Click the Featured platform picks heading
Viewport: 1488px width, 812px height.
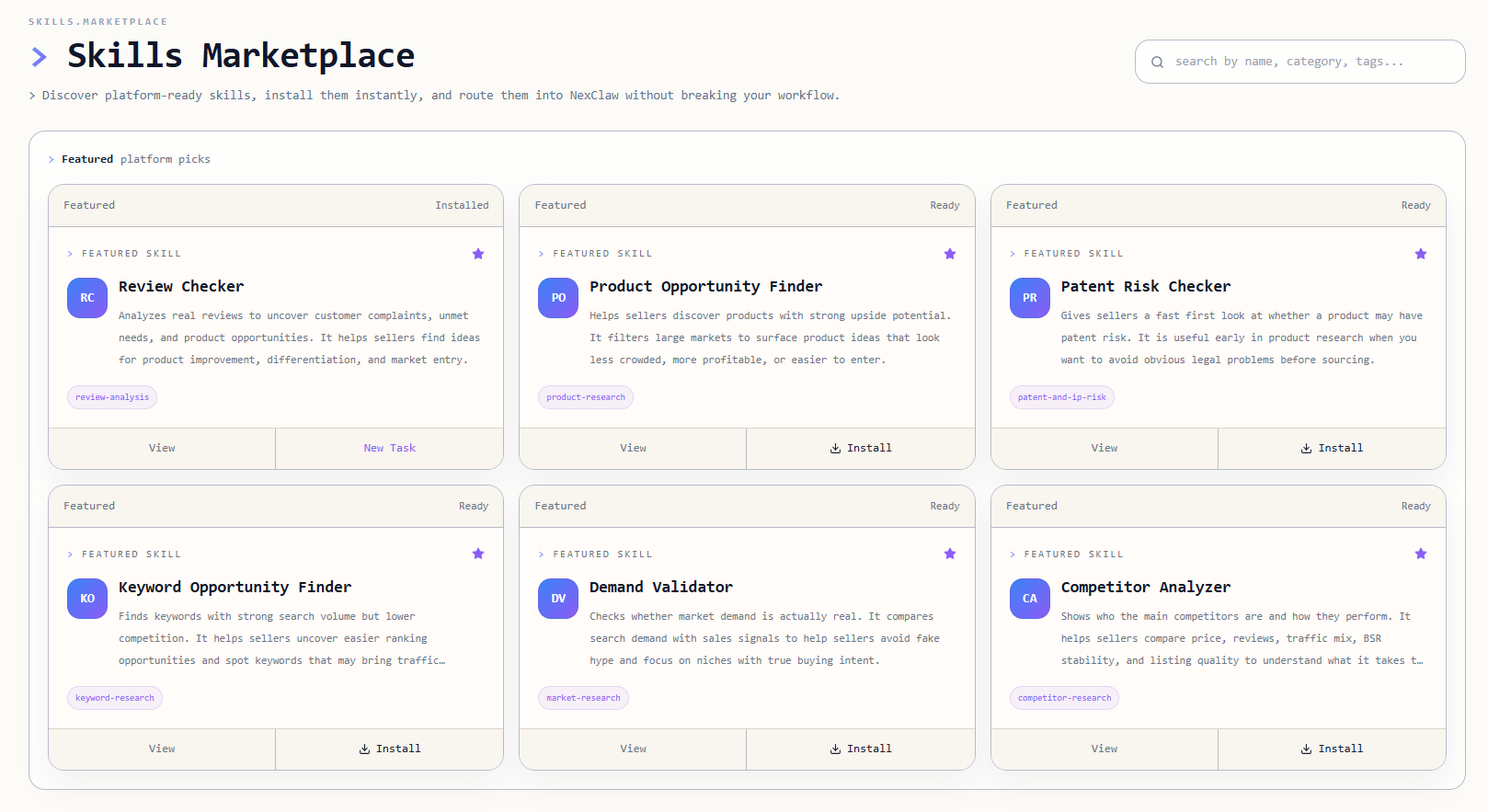(136, 159)
